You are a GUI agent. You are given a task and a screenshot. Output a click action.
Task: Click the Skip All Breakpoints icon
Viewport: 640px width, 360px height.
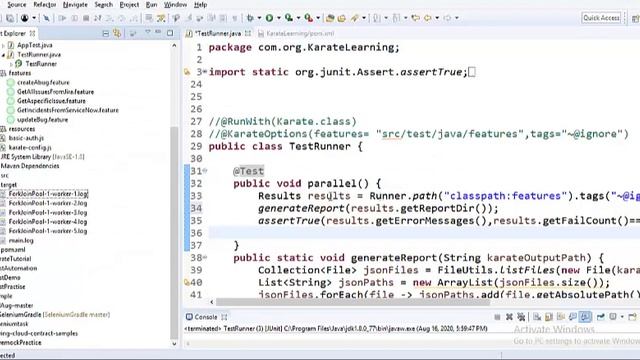click(47, 18)
